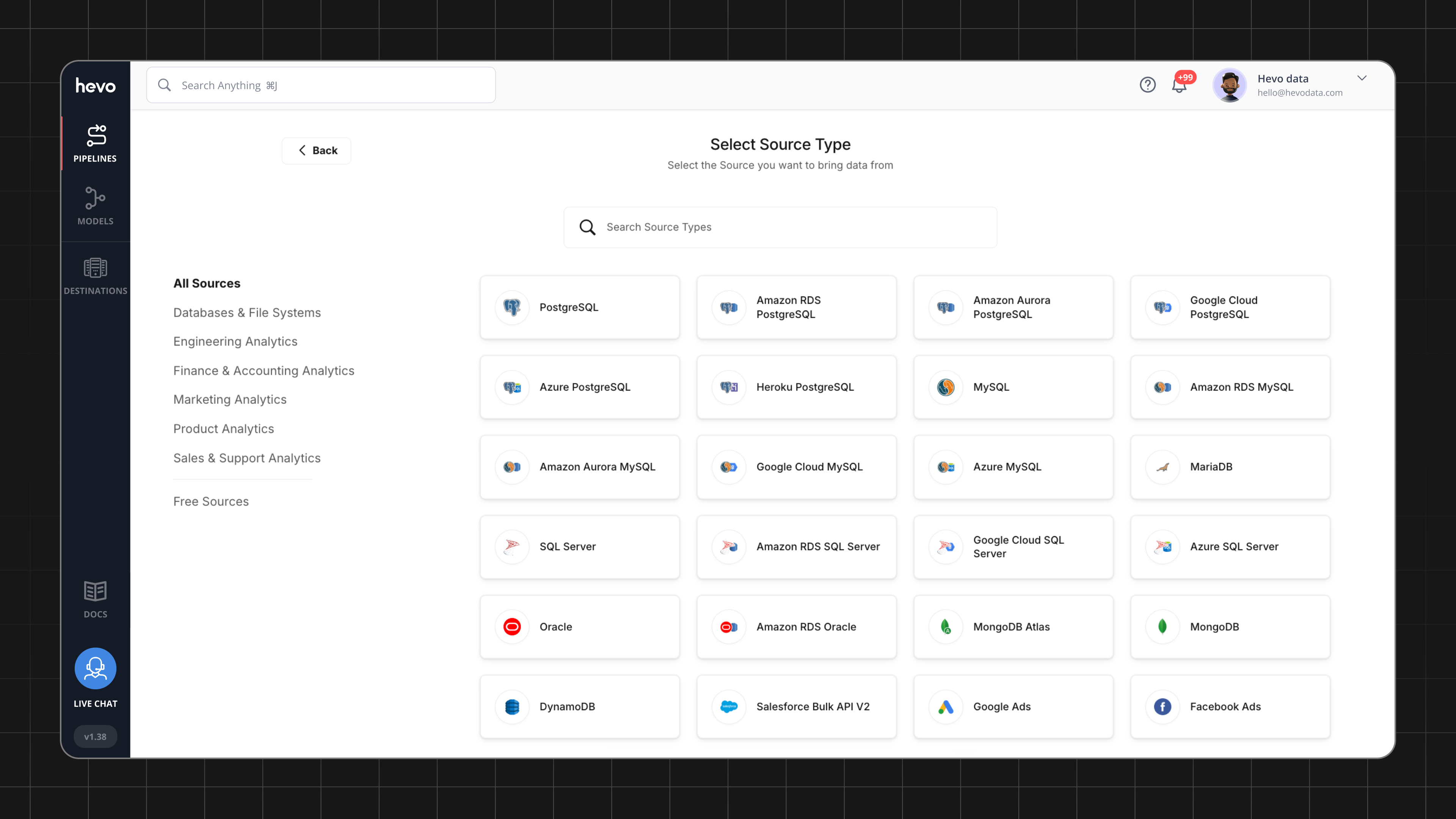Click the Facebook Ads icon

click(x=1163, y=706)
